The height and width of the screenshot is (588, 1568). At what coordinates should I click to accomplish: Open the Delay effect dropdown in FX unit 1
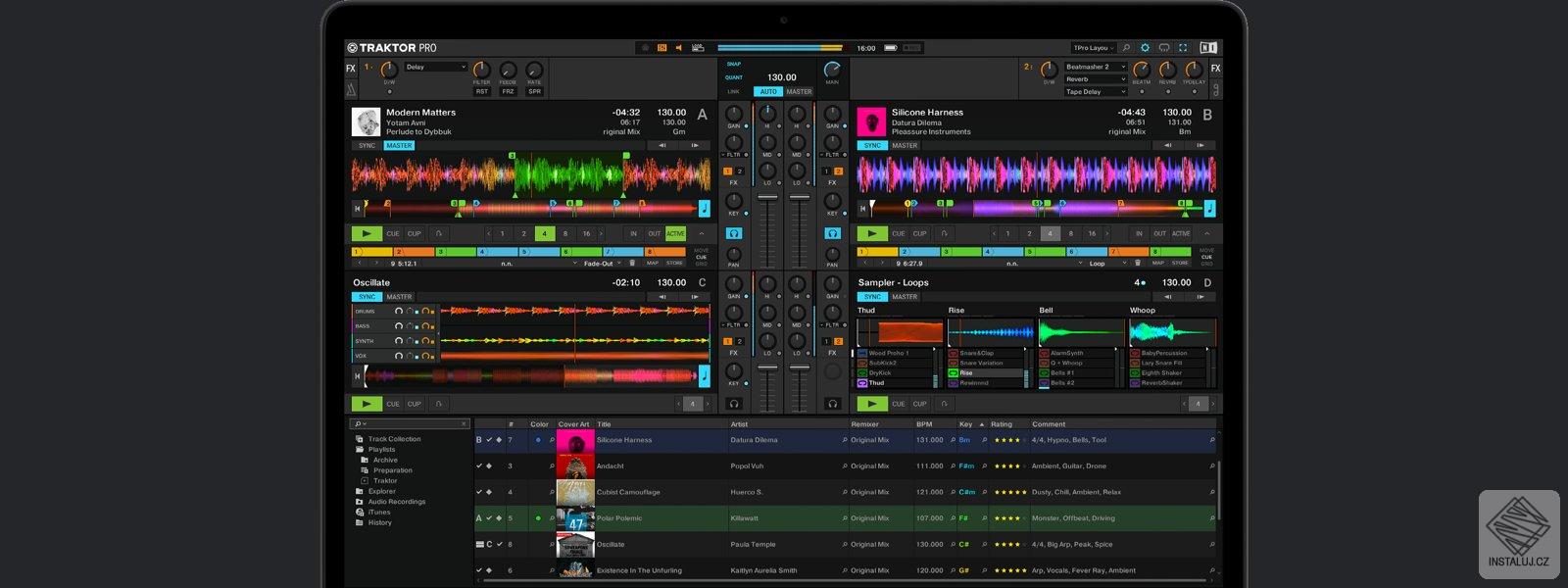tap(435, 67)
